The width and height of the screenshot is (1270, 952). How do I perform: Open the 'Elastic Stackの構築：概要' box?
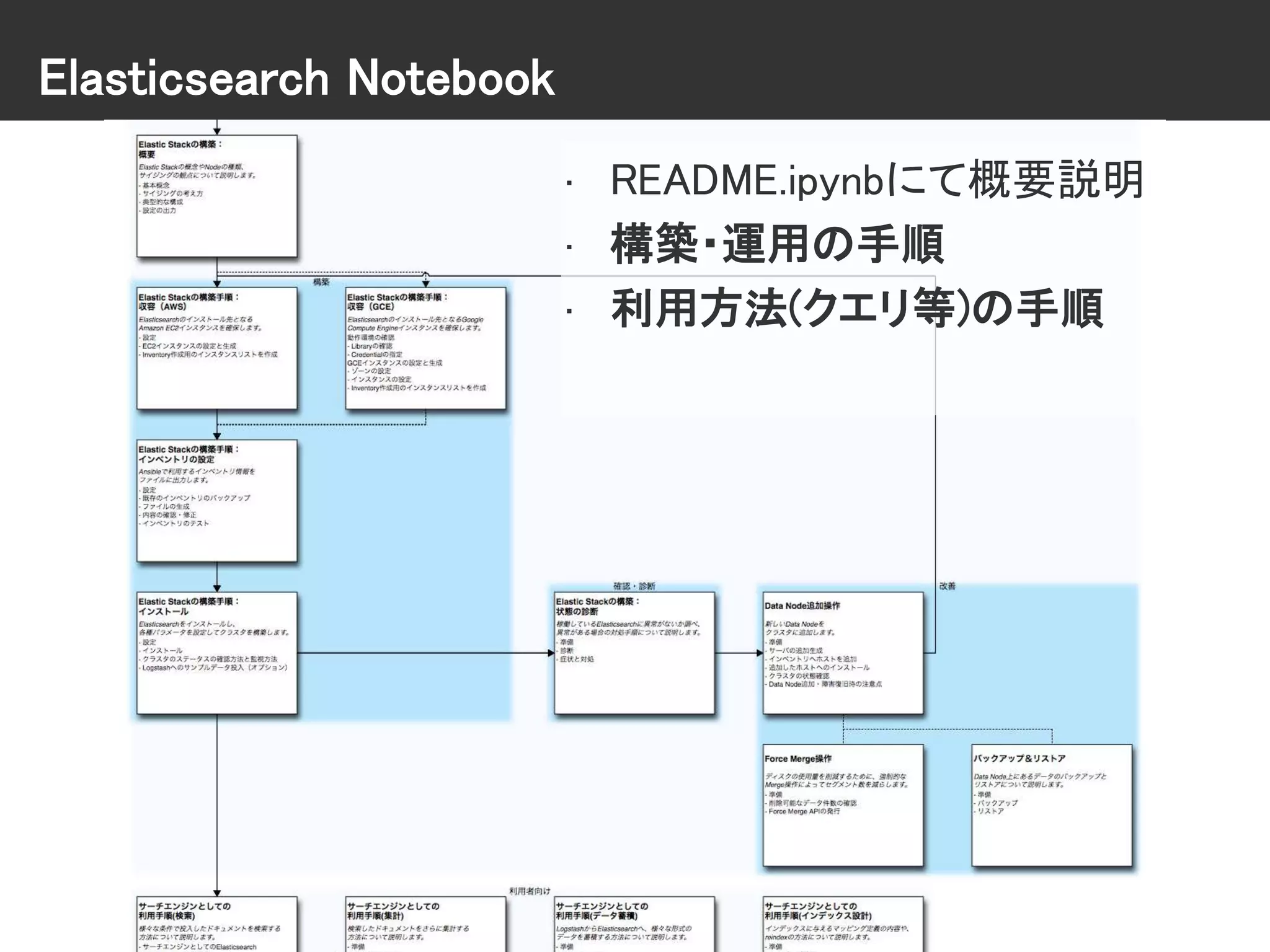[217, 196]
